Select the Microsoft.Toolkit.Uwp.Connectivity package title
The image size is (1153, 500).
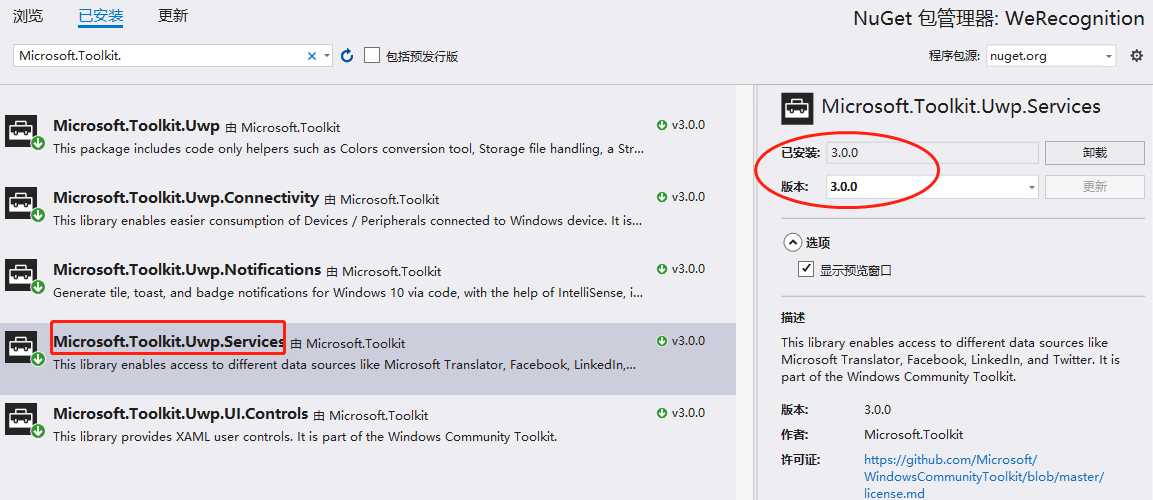tap(186, 198)
